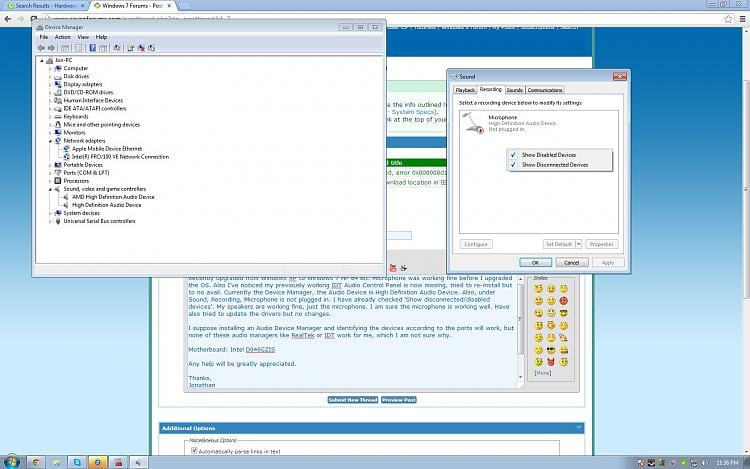Click Submit New Thread button
The height and width of the screenshot is (469, 750).
coord(353,400)
